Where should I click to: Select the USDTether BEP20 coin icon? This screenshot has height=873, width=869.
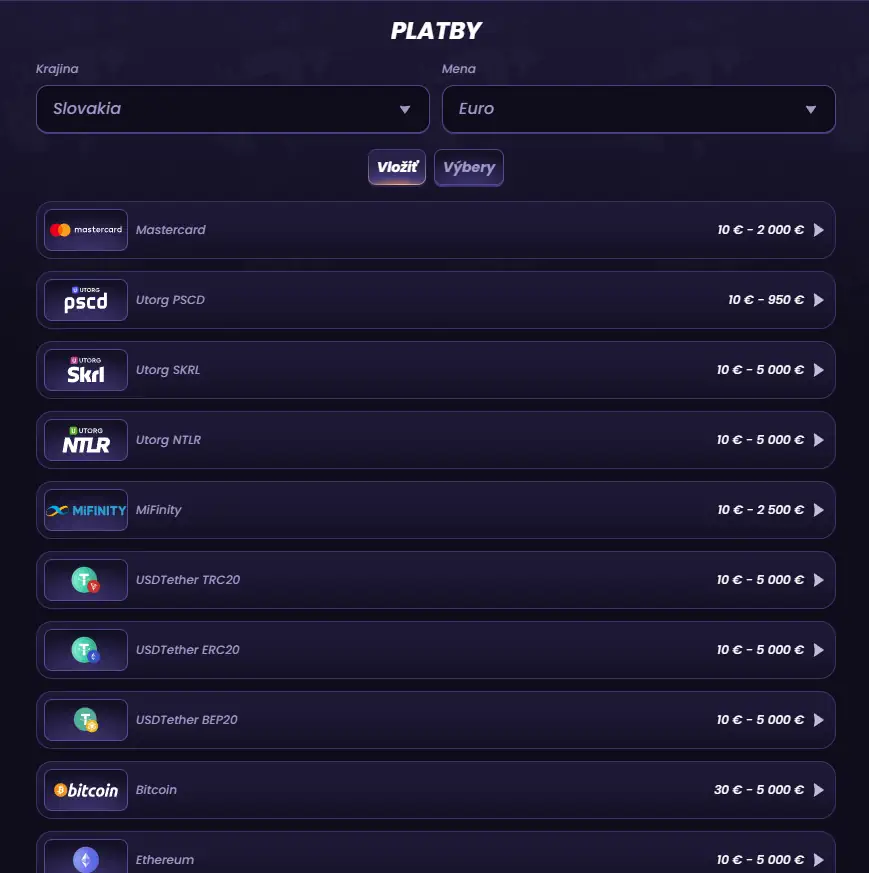[x=86, y=720]
